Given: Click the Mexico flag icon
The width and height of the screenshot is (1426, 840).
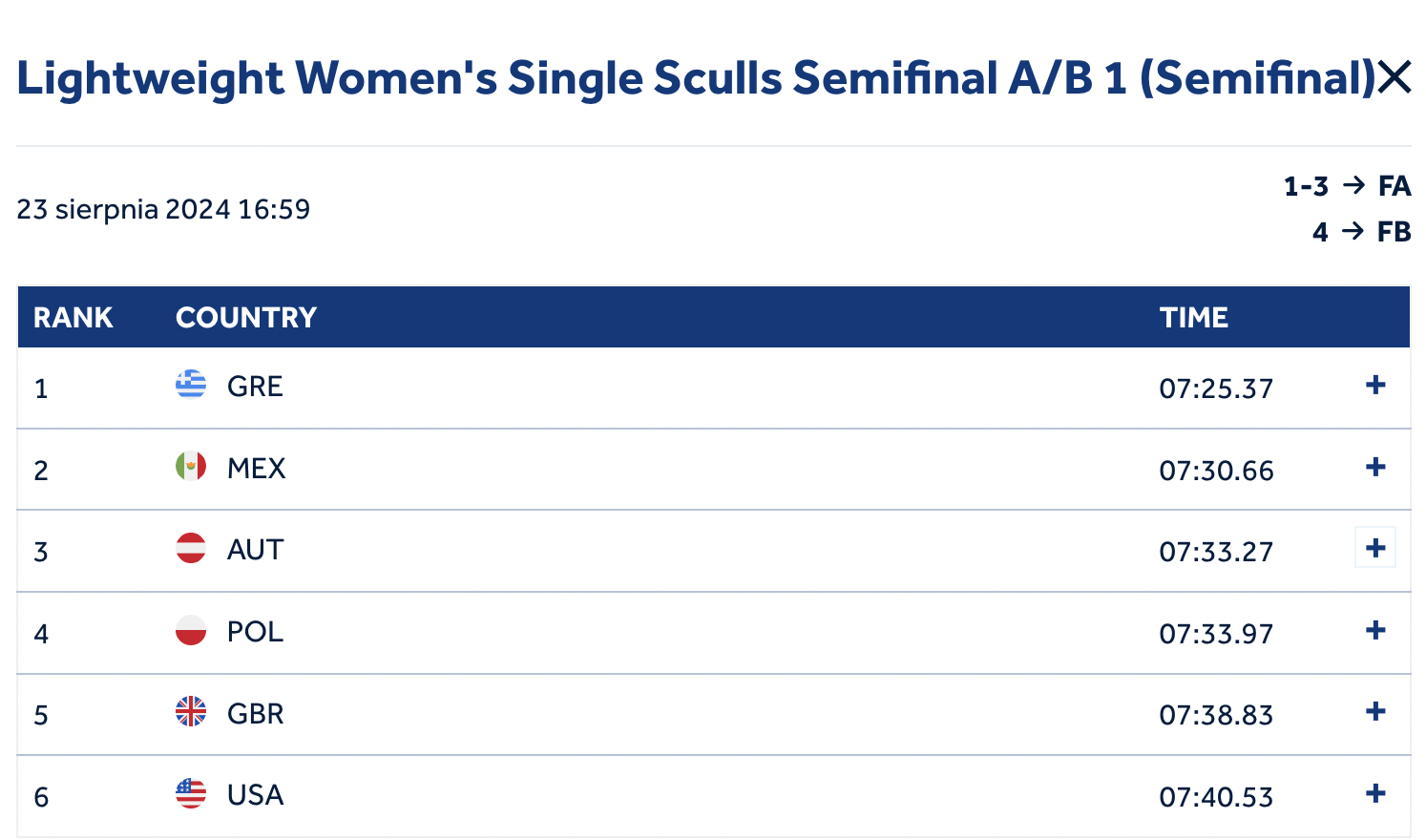Looking at the screenshot, I should click(191, 467).
